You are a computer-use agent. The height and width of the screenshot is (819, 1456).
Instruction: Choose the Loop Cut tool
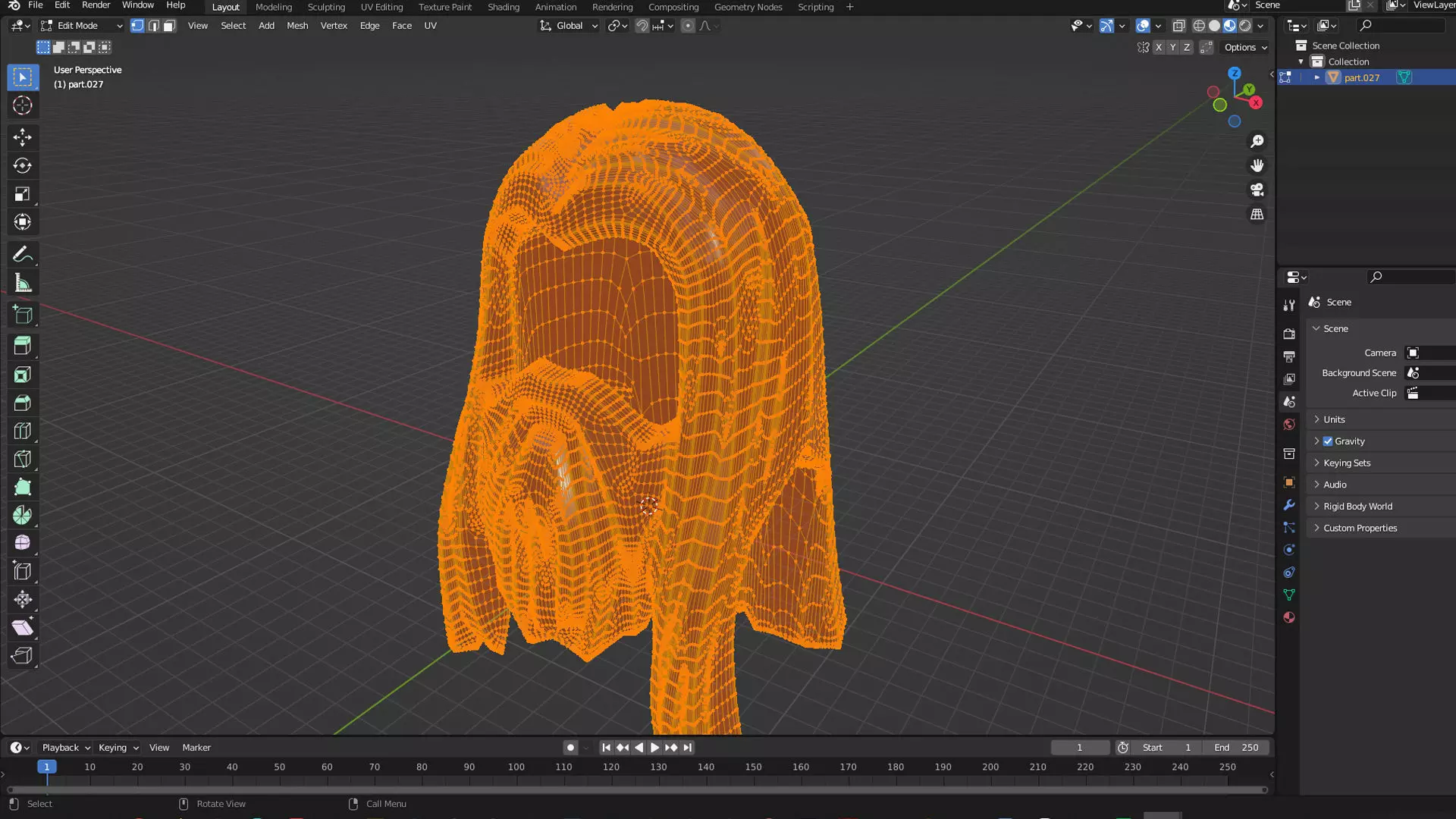point(23,431)
